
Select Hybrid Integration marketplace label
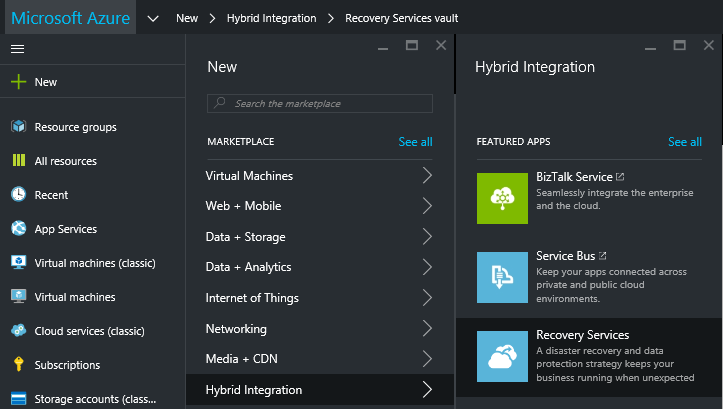(x=254, y=390)
